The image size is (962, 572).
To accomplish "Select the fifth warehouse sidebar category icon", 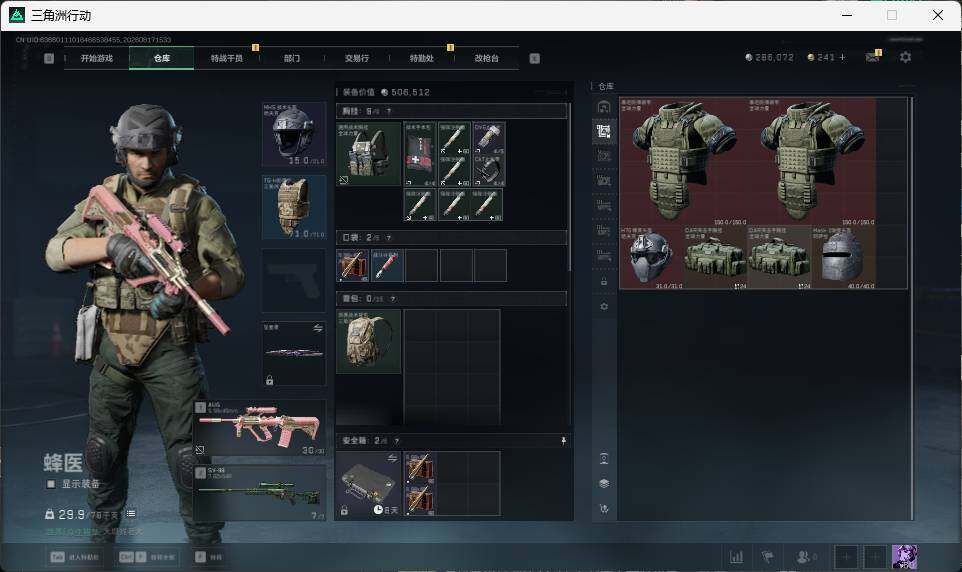I will point(604,205).
